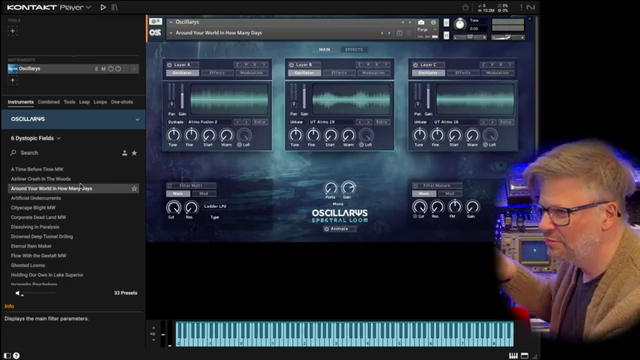Click Filter Multi Mod button

(203, 194)
